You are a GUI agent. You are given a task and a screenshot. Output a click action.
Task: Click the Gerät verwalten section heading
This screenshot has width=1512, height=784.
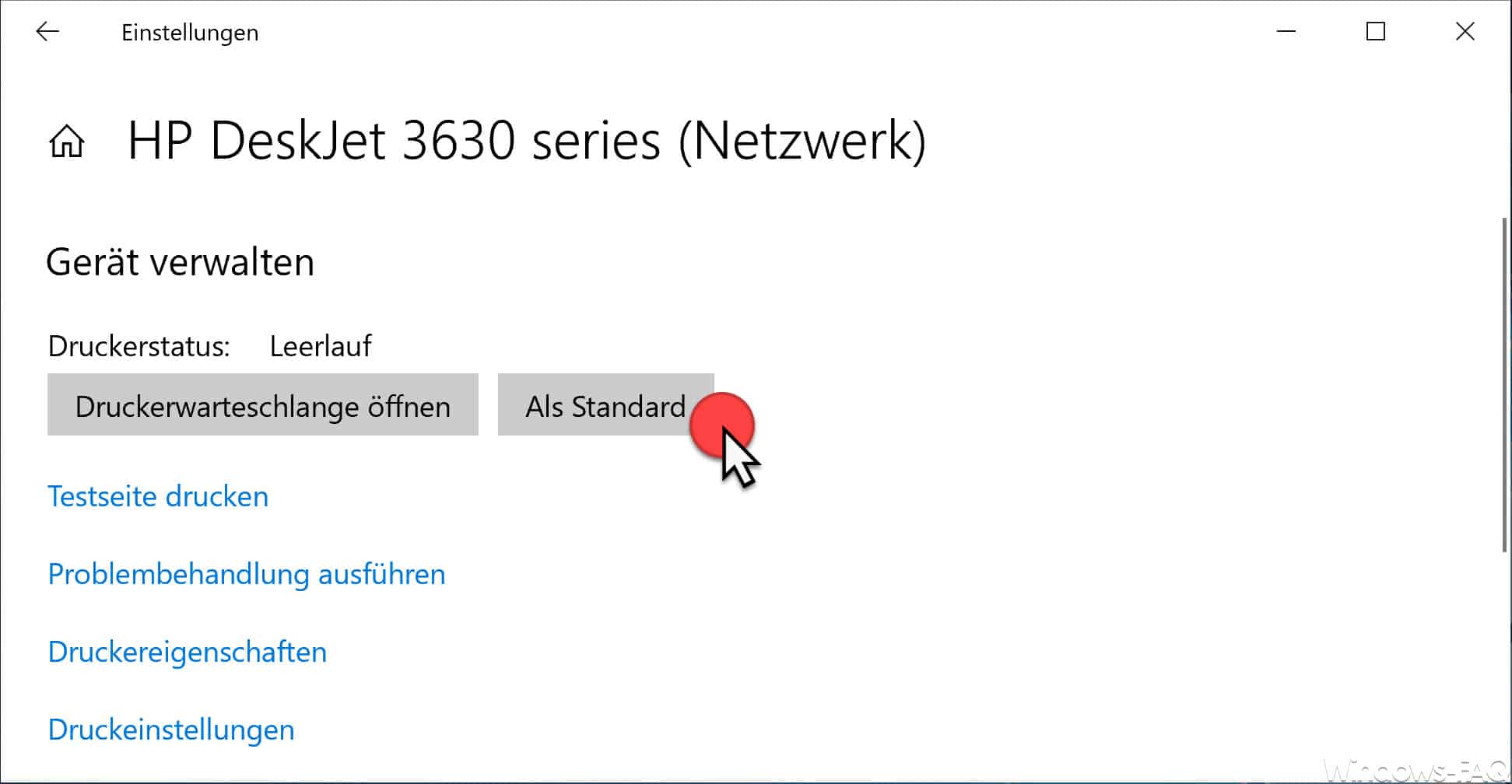181,262
